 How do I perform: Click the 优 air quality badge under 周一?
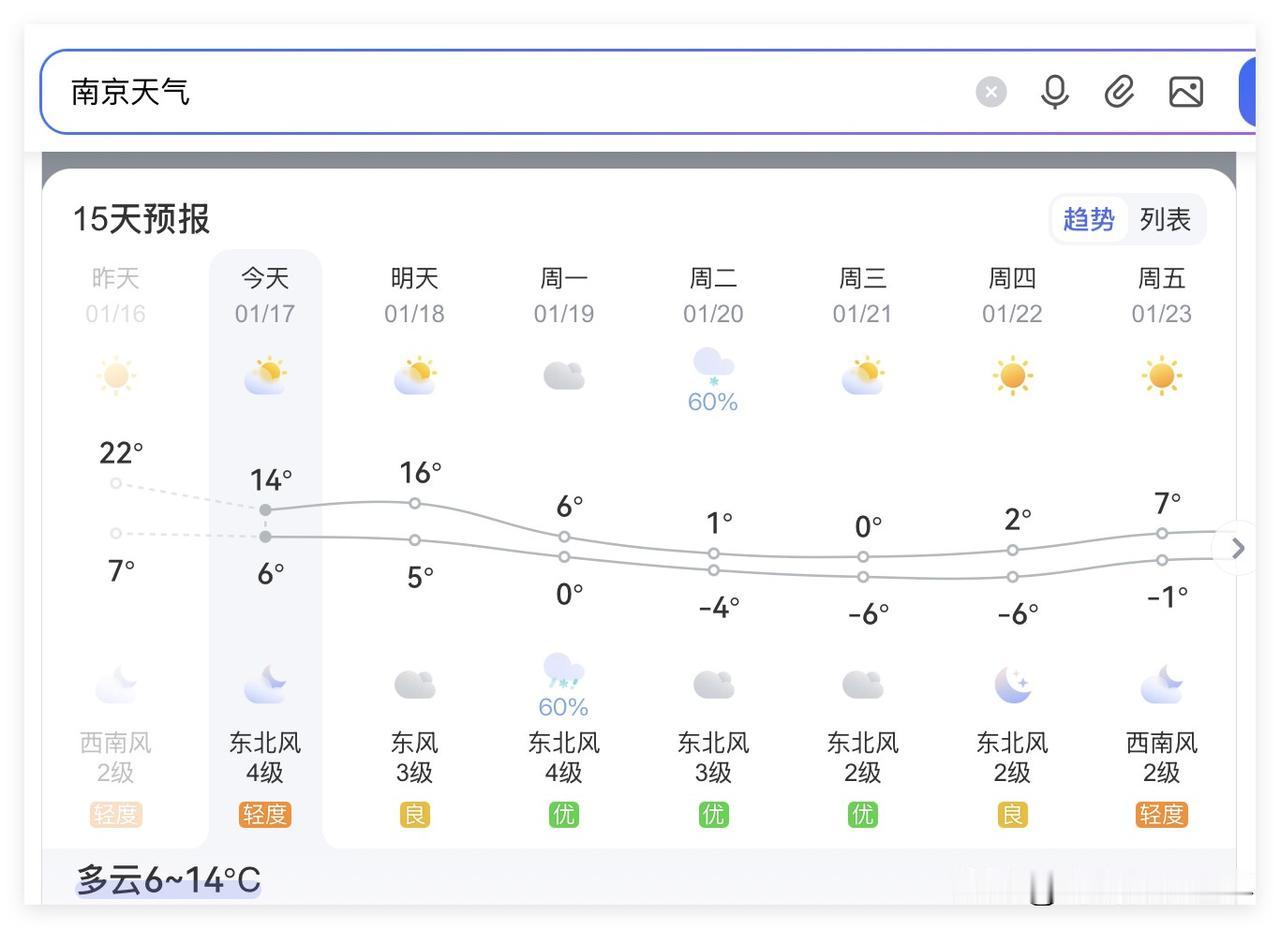point(563,814)
